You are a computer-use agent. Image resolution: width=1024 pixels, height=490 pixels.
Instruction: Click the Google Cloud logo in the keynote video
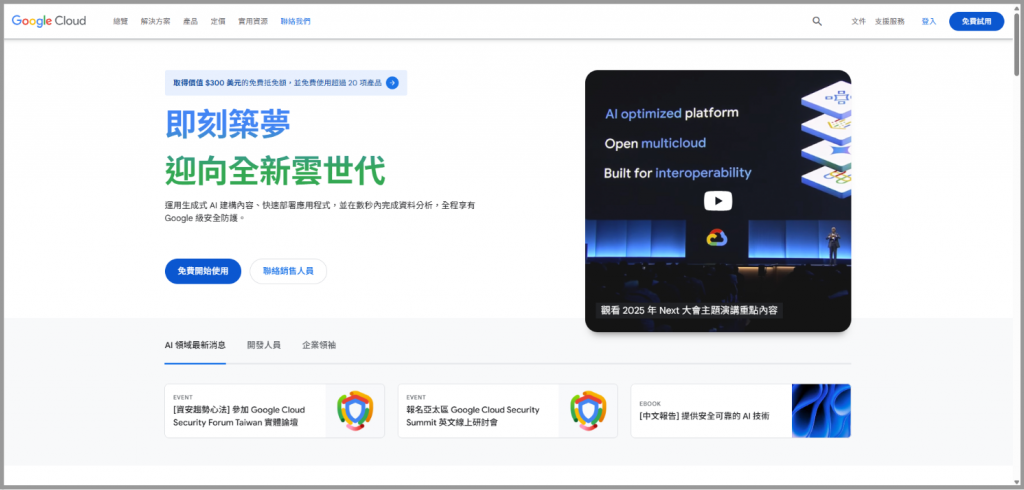717,238
